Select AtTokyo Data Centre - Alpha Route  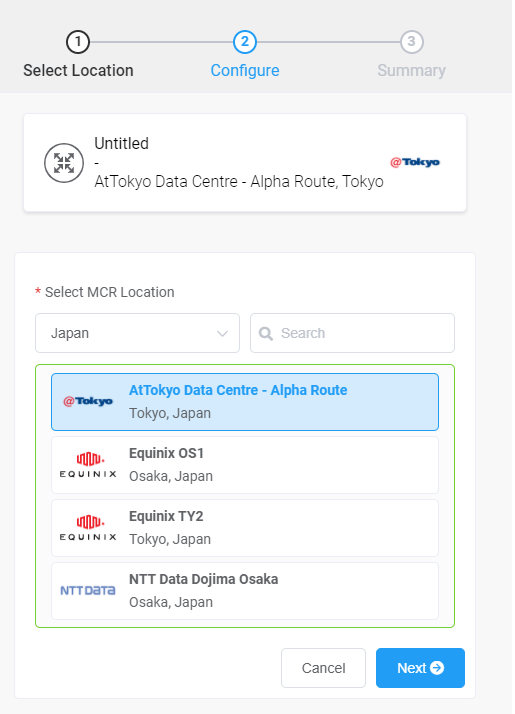tap(245, 402)
